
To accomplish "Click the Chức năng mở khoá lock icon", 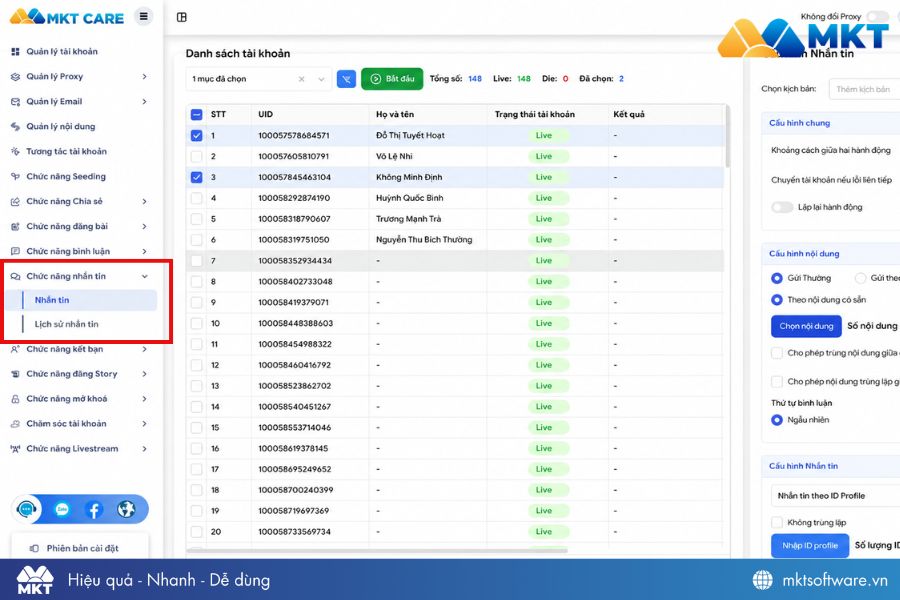I will 15,399.
